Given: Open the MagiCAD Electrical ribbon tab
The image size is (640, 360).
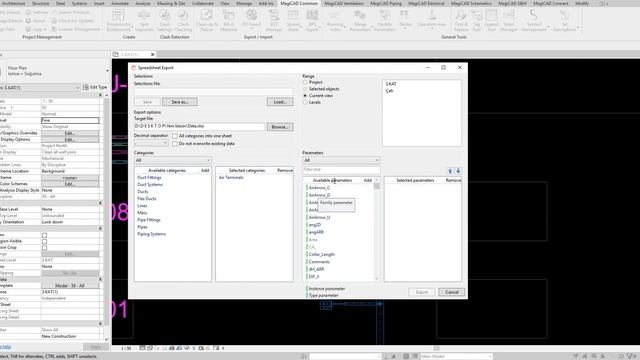Looking at the screenshot, I should (x=426, y=3).
